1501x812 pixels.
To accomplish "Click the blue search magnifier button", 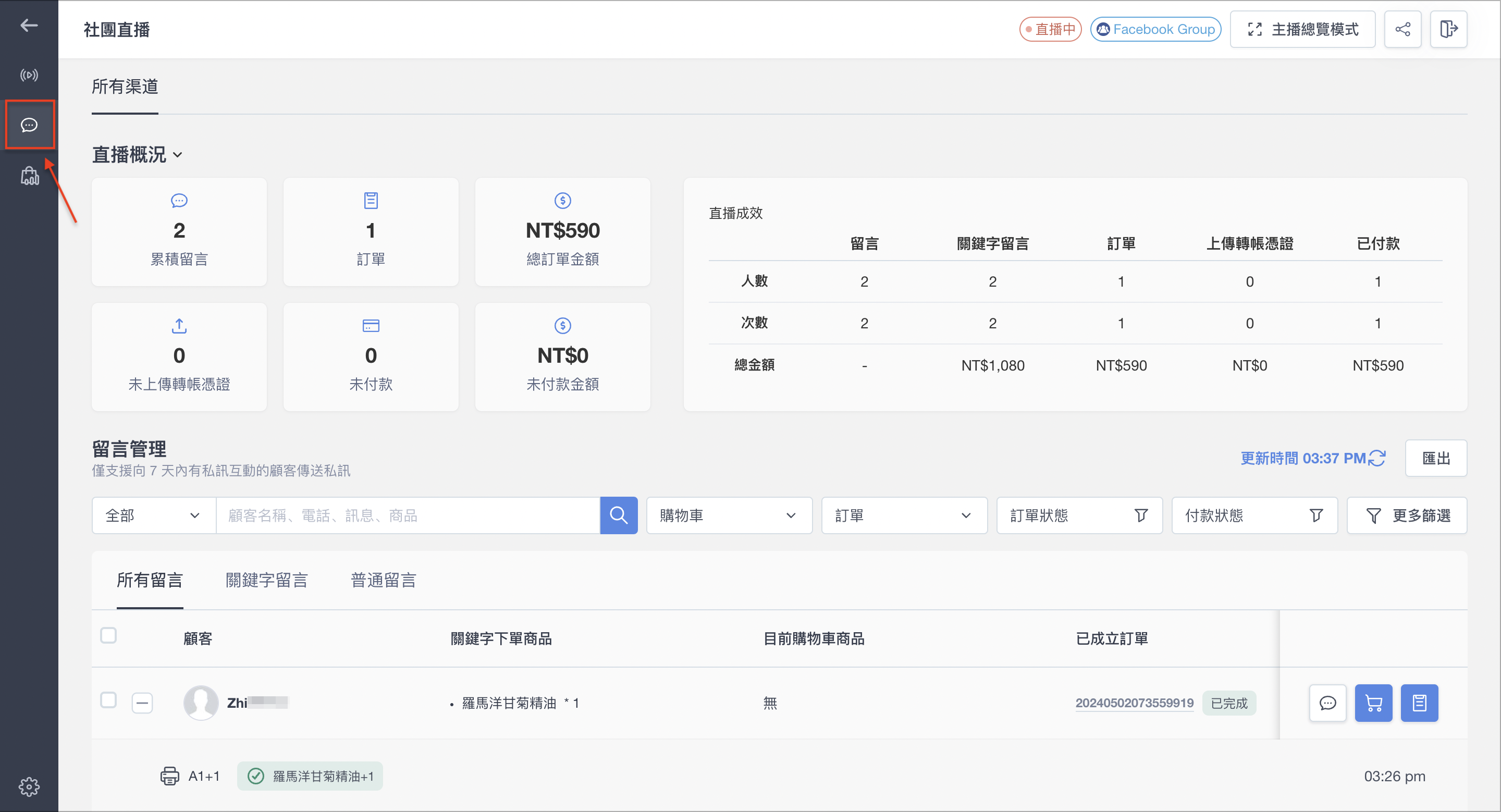I will pos(619,515).
